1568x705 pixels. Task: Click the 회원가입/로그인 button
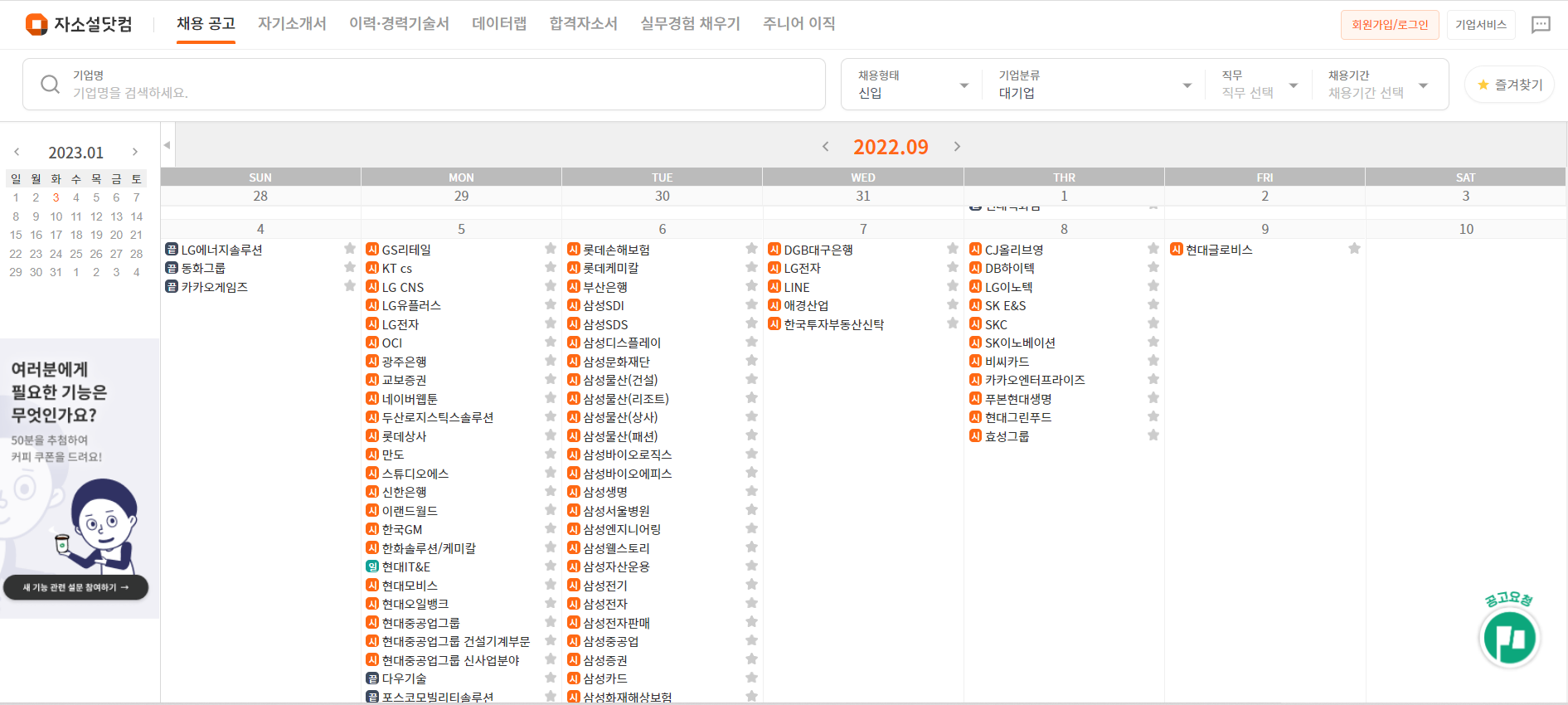pos(1390,25)
